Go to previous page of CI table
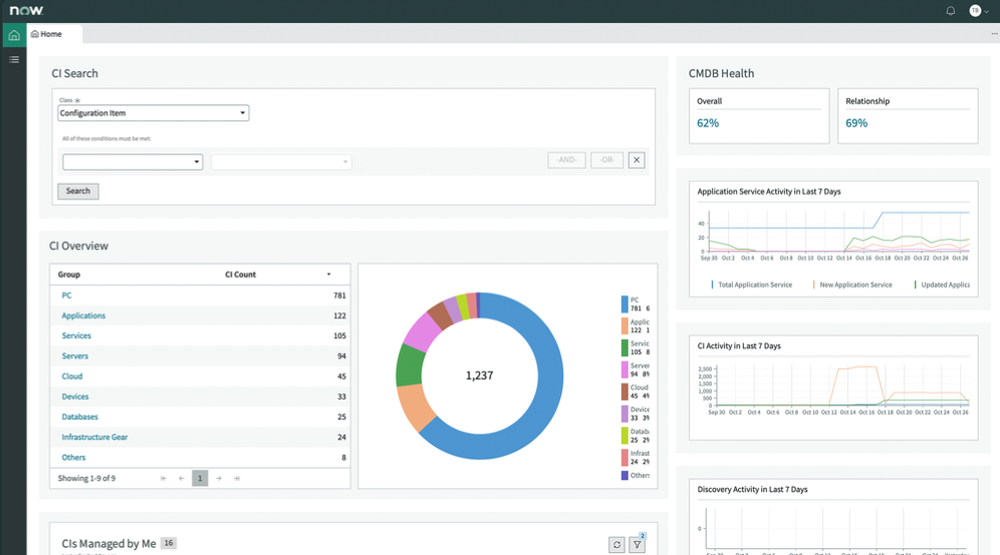This screenshot has width=1000, height=555. coord(182,478)
